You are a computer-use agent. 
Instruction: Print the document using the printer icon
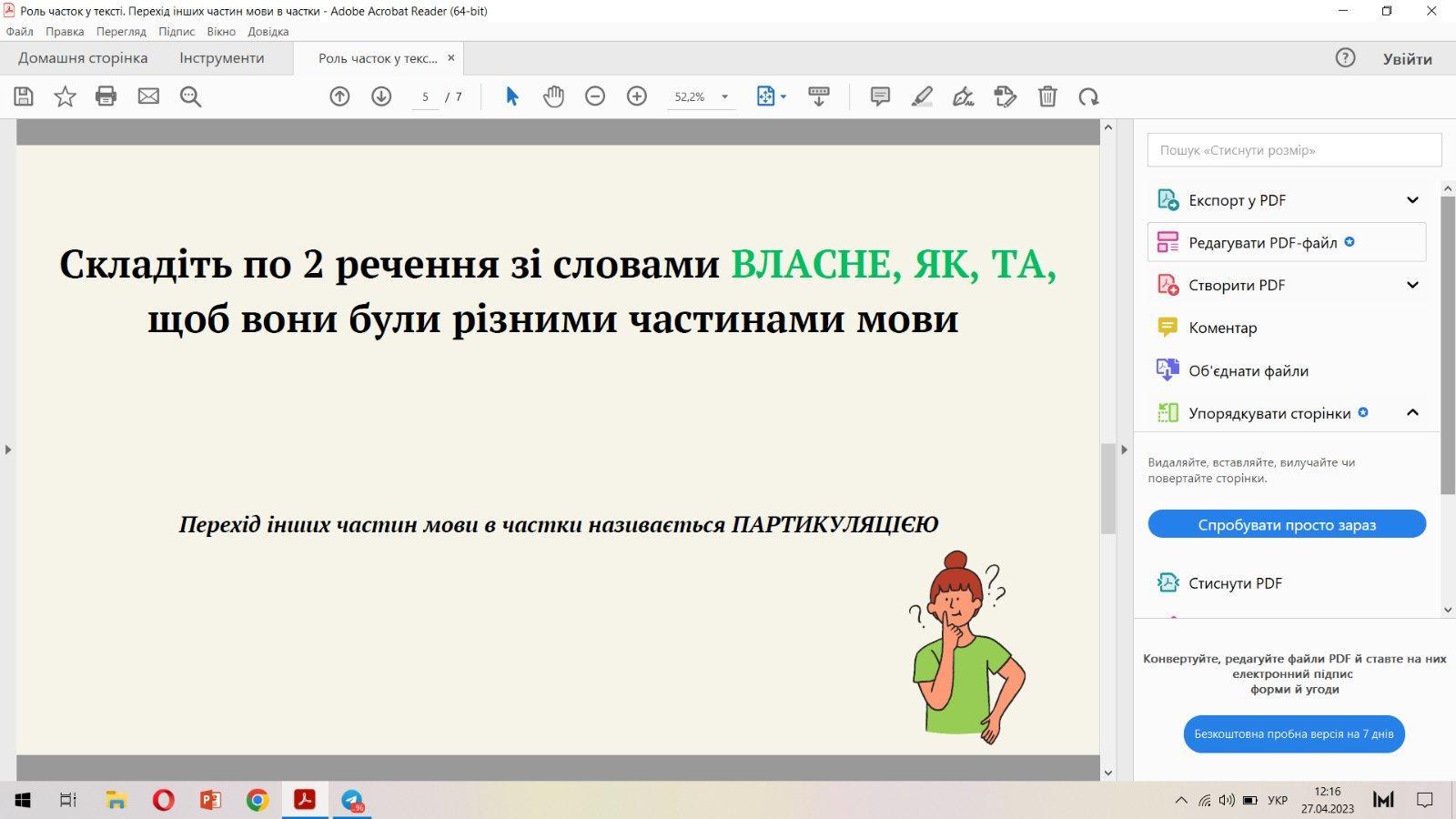[x=106, y=96]
